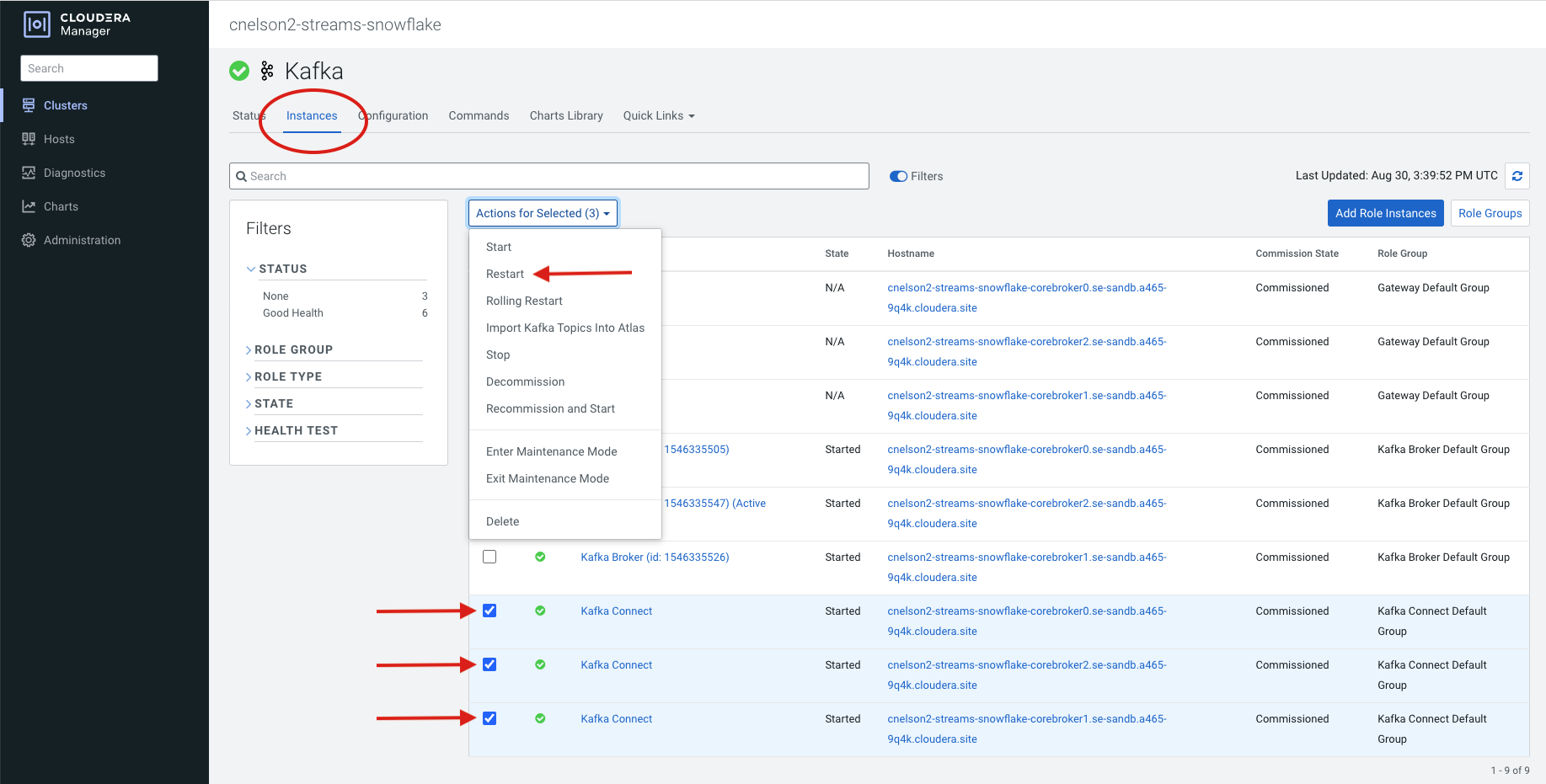Image resolution: width=1546 pixels, height=784 pixels.
Task: Open Clusters from the sidebar icon
Action: point(29,105)
